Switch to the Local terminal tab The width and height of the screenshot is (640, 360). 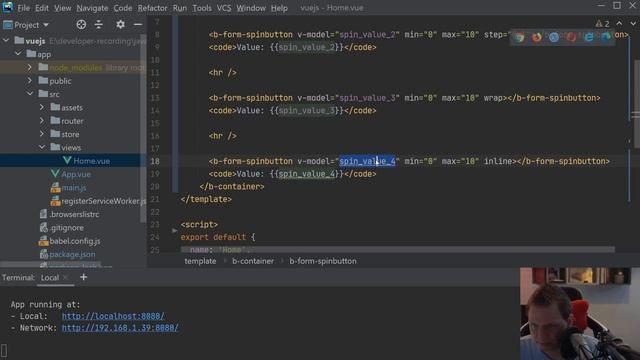[x=50, y=278]
